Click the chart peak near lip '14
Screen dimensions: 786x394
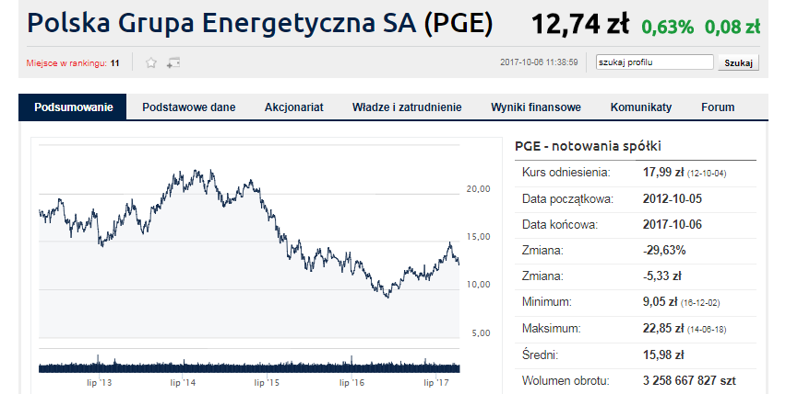pyautogui.click(x=195, y=171)
